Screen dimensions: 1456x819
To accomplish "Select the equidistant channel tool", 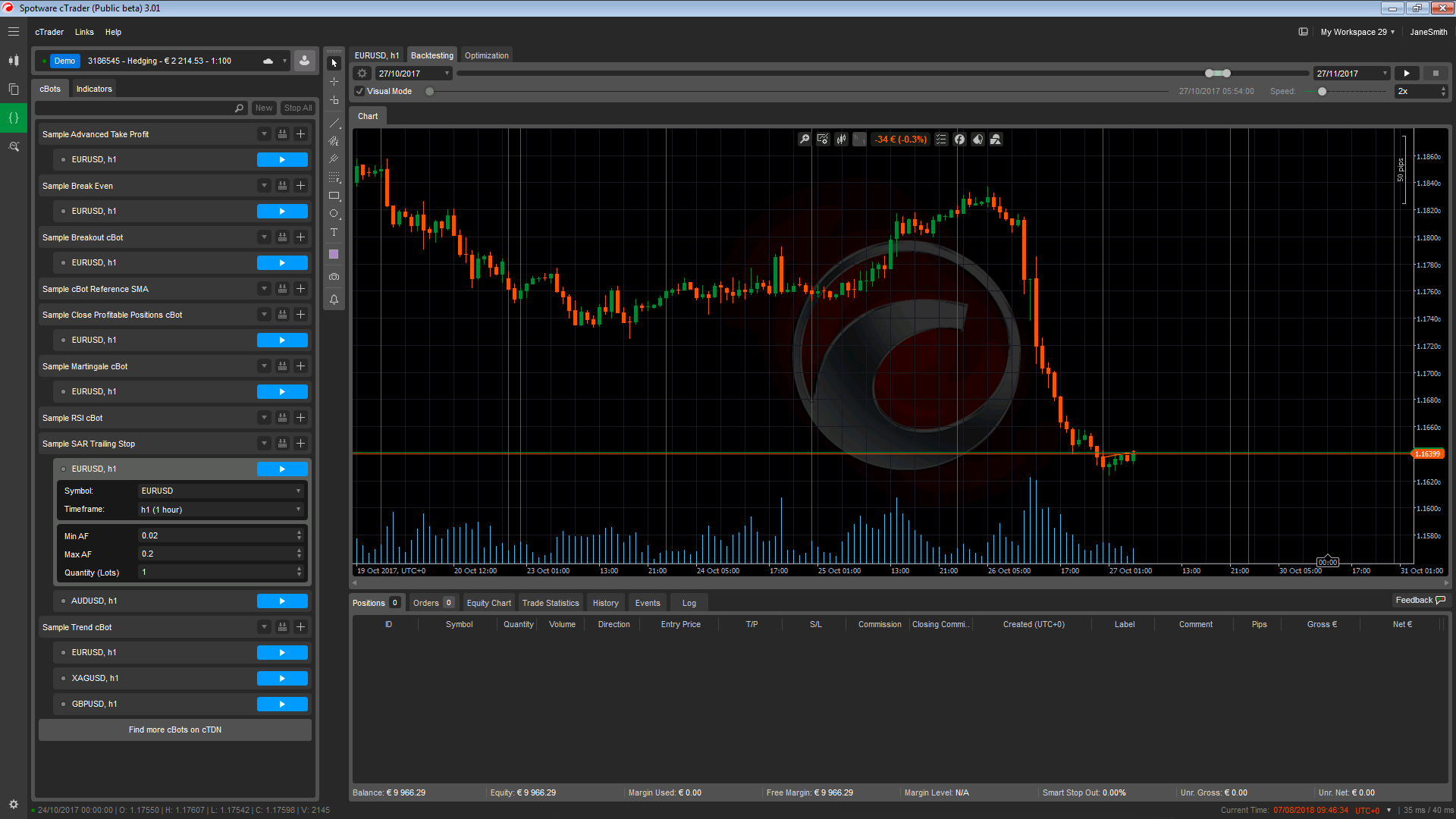I will click(x=334, y=140).
